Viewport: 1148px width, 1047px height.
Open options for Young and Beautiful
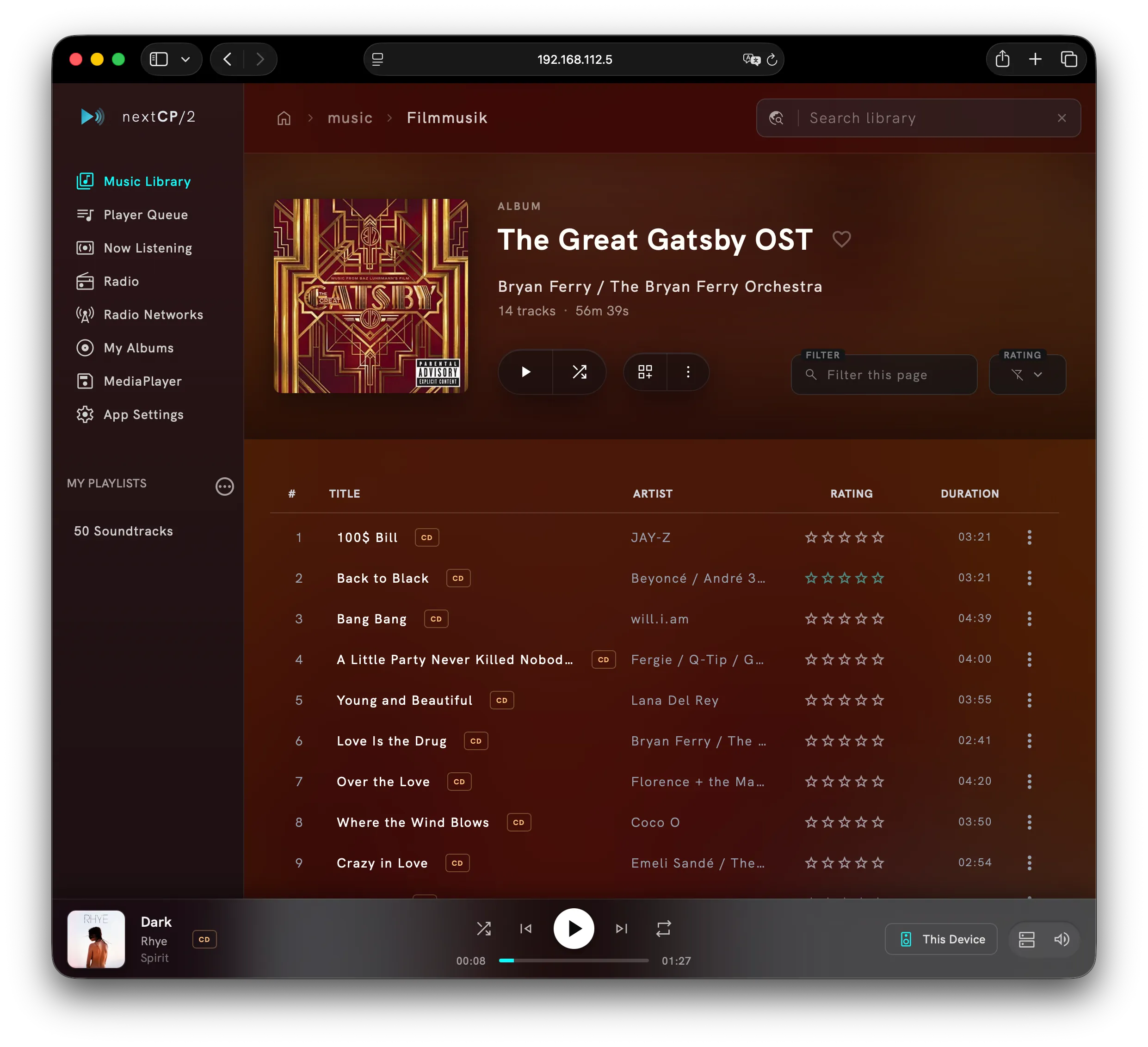(1029, 700)
